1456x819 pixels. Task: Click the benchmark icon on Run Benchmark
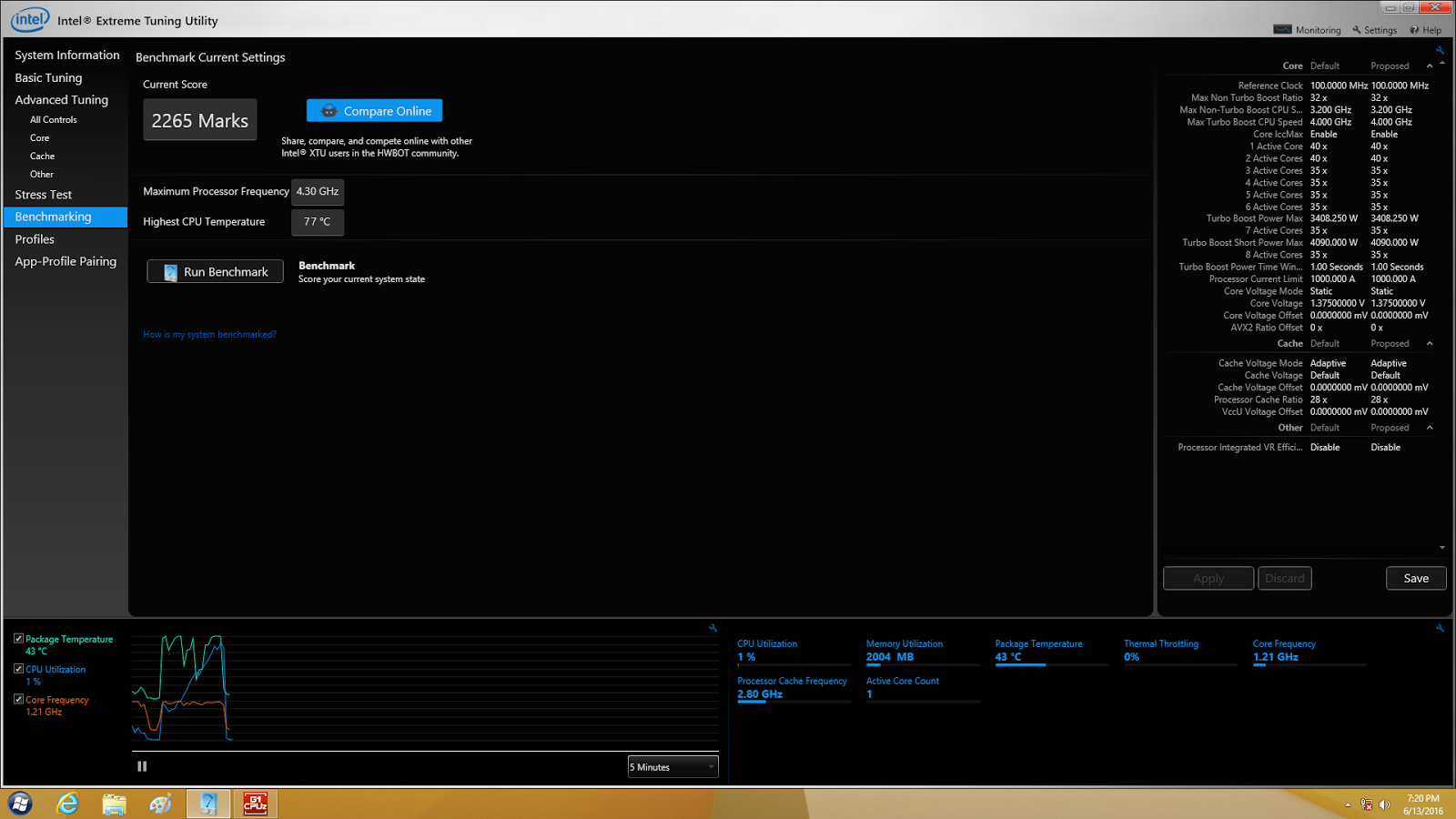point(170,272)
